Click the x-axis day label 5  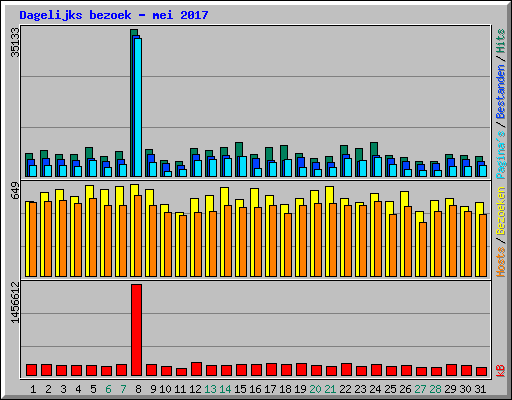93,389
